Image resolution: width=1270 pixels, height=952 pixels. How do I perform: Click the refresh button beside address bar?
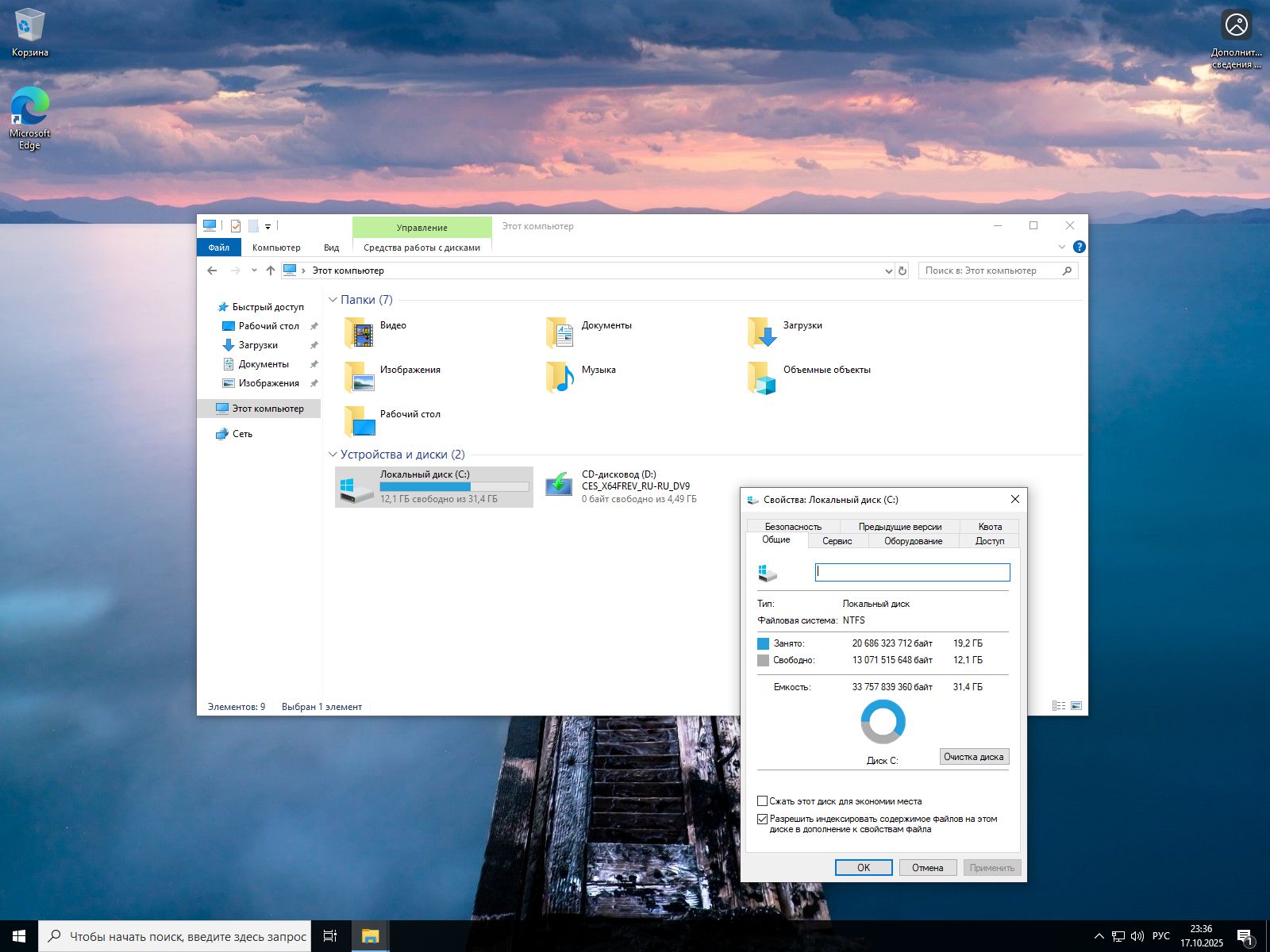pyautogui.click(x=902, y=271)
